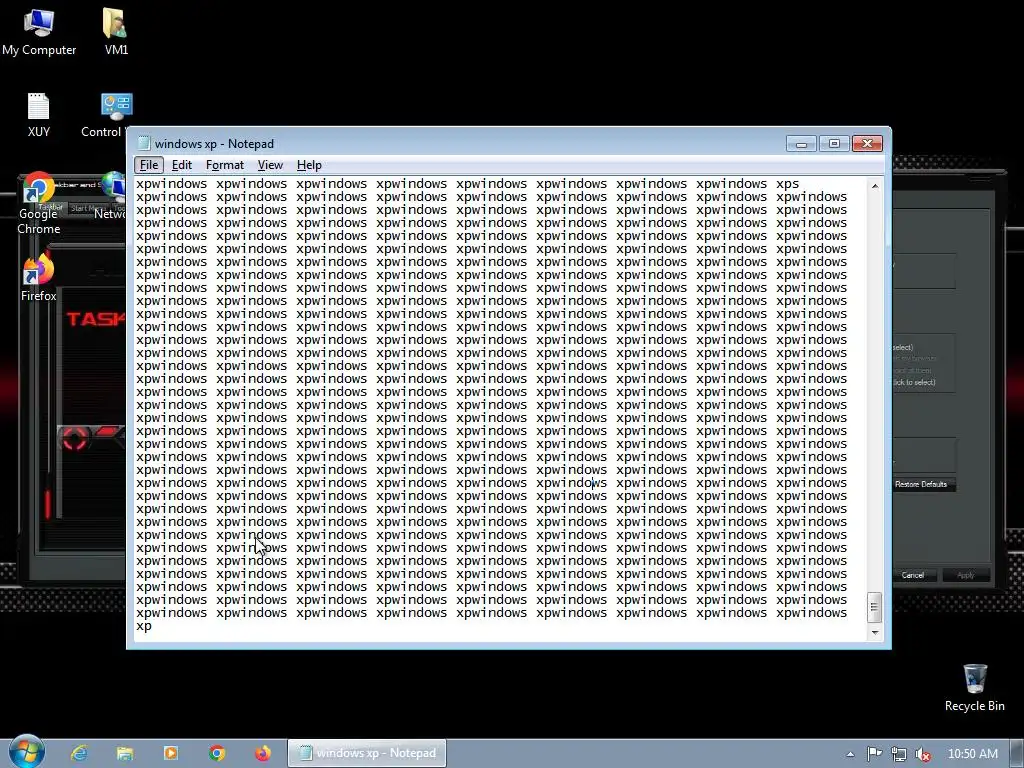
Task: Click the Notepad scrollbar down arrow
Action: pos(874,632)
